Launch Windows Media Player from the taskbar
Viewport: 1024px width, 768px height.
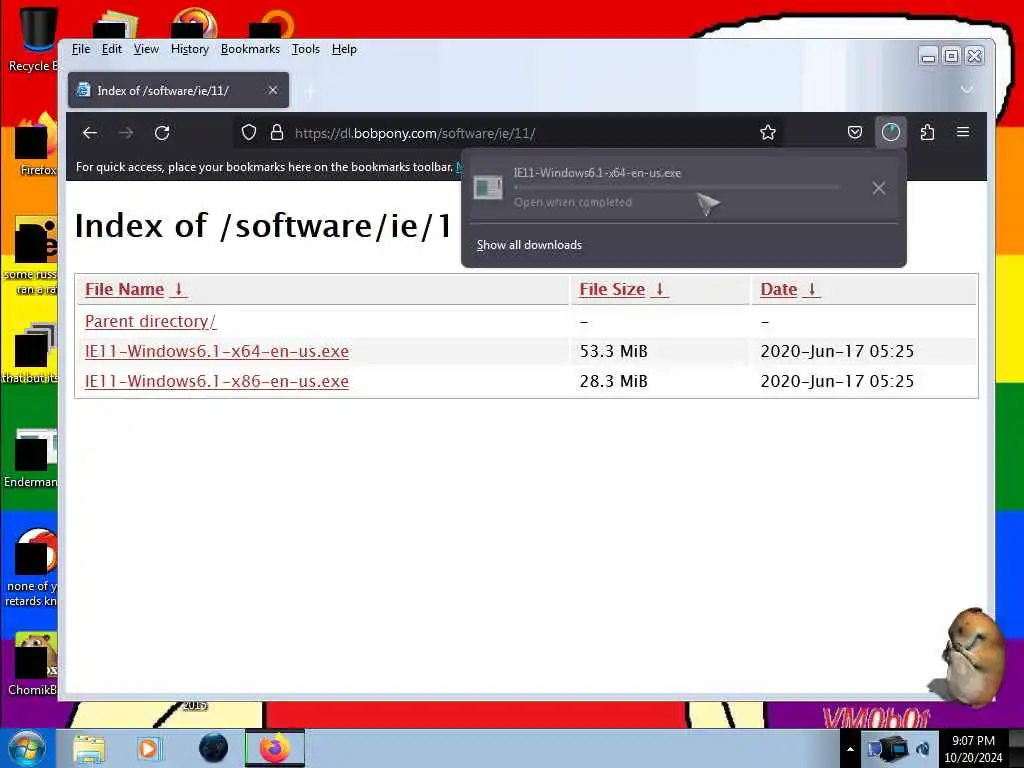(x=148, y=748)
